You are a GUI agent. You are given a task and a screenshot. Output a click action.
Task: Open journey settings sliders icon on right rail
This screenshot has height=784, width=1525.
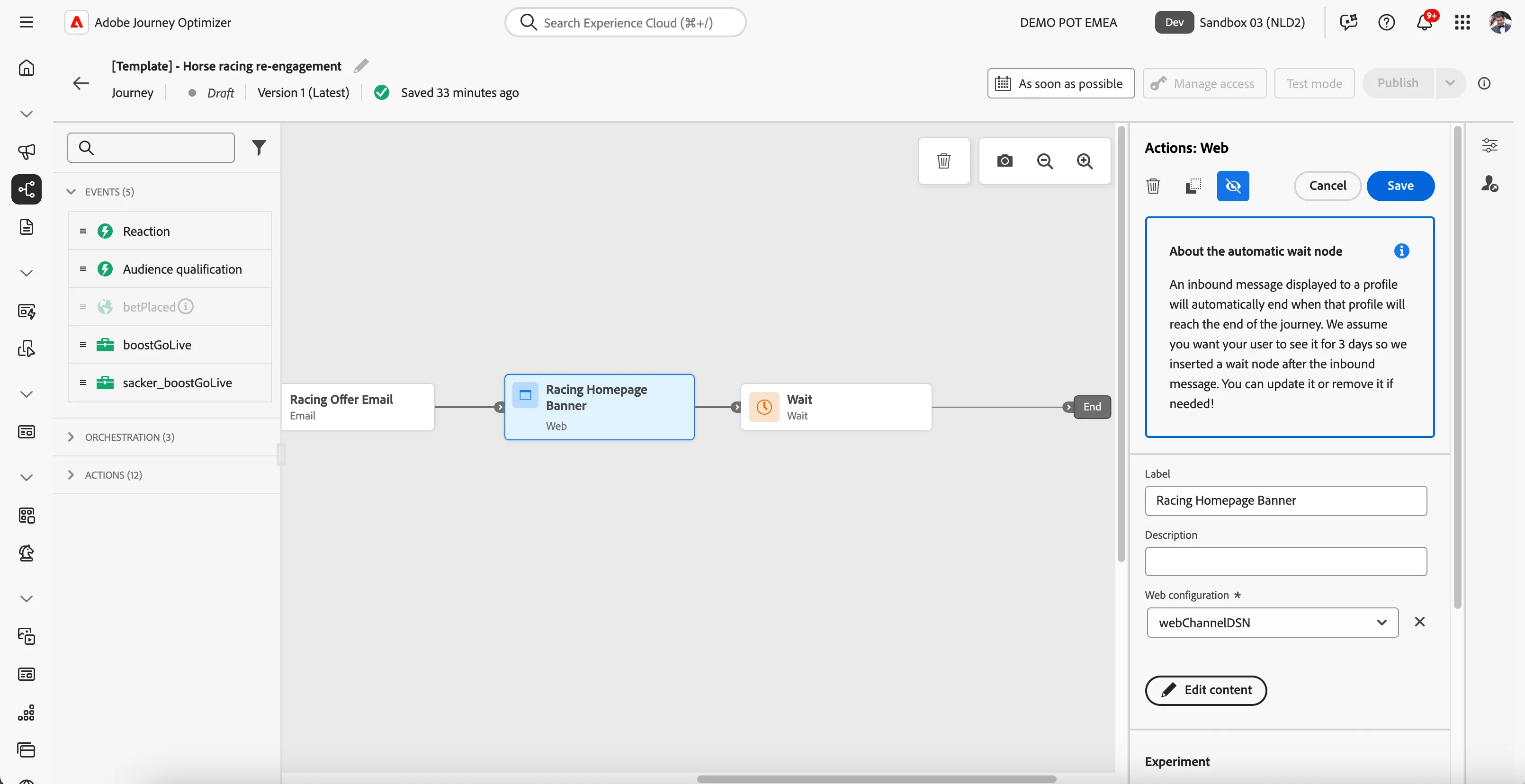[1489, 145]
